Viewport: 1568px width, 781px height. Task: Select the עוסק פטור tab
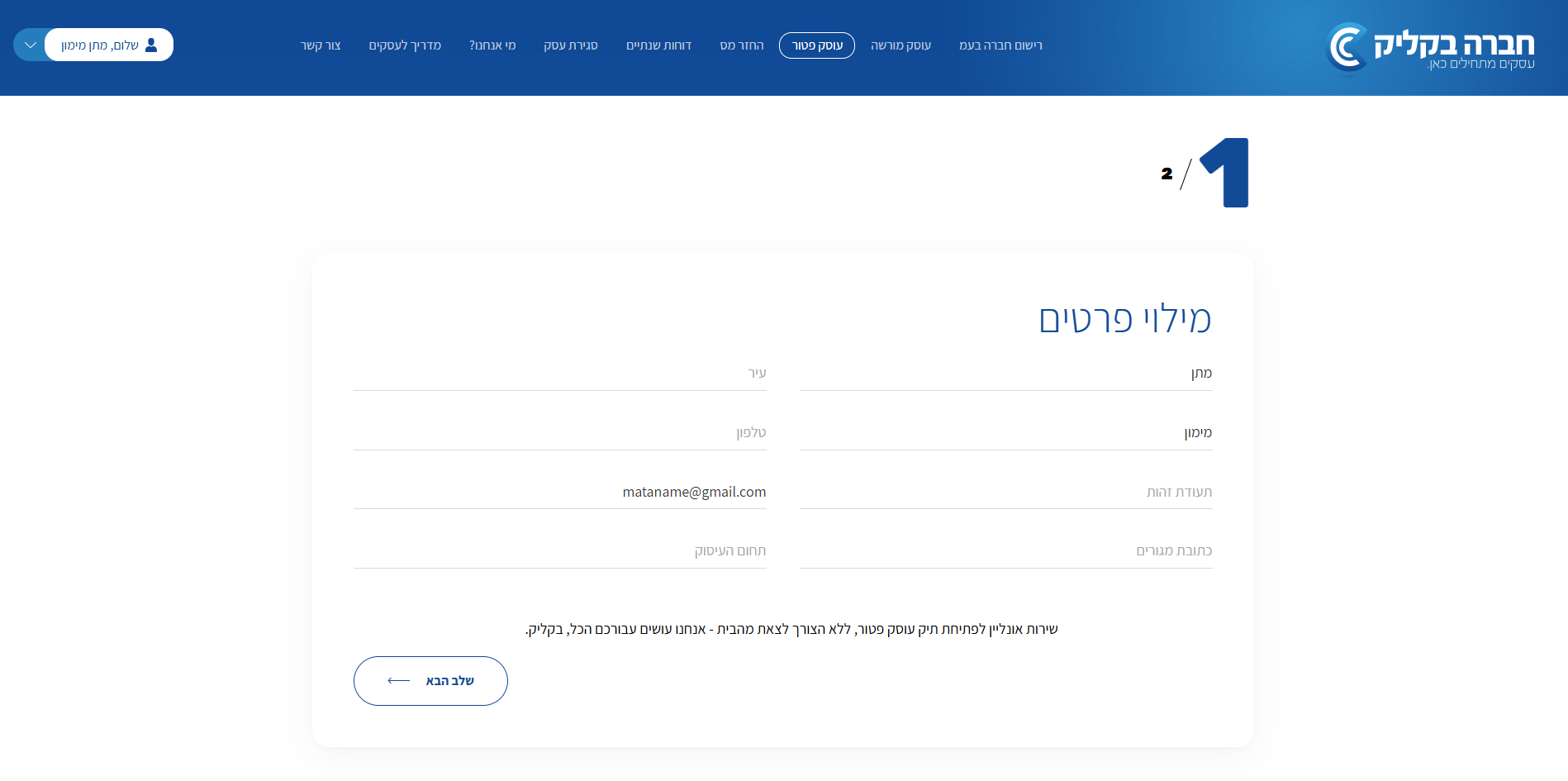point(816,45)
